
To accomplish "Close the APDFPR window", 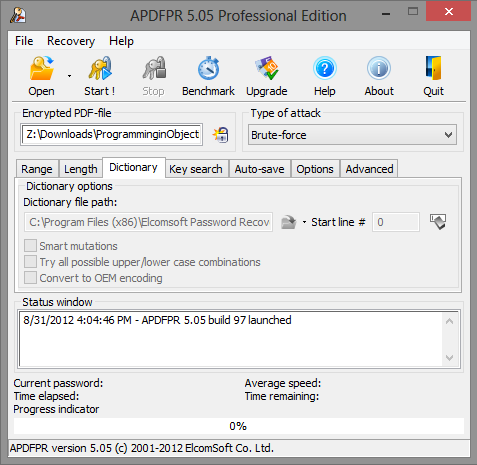I will [448, 12].
